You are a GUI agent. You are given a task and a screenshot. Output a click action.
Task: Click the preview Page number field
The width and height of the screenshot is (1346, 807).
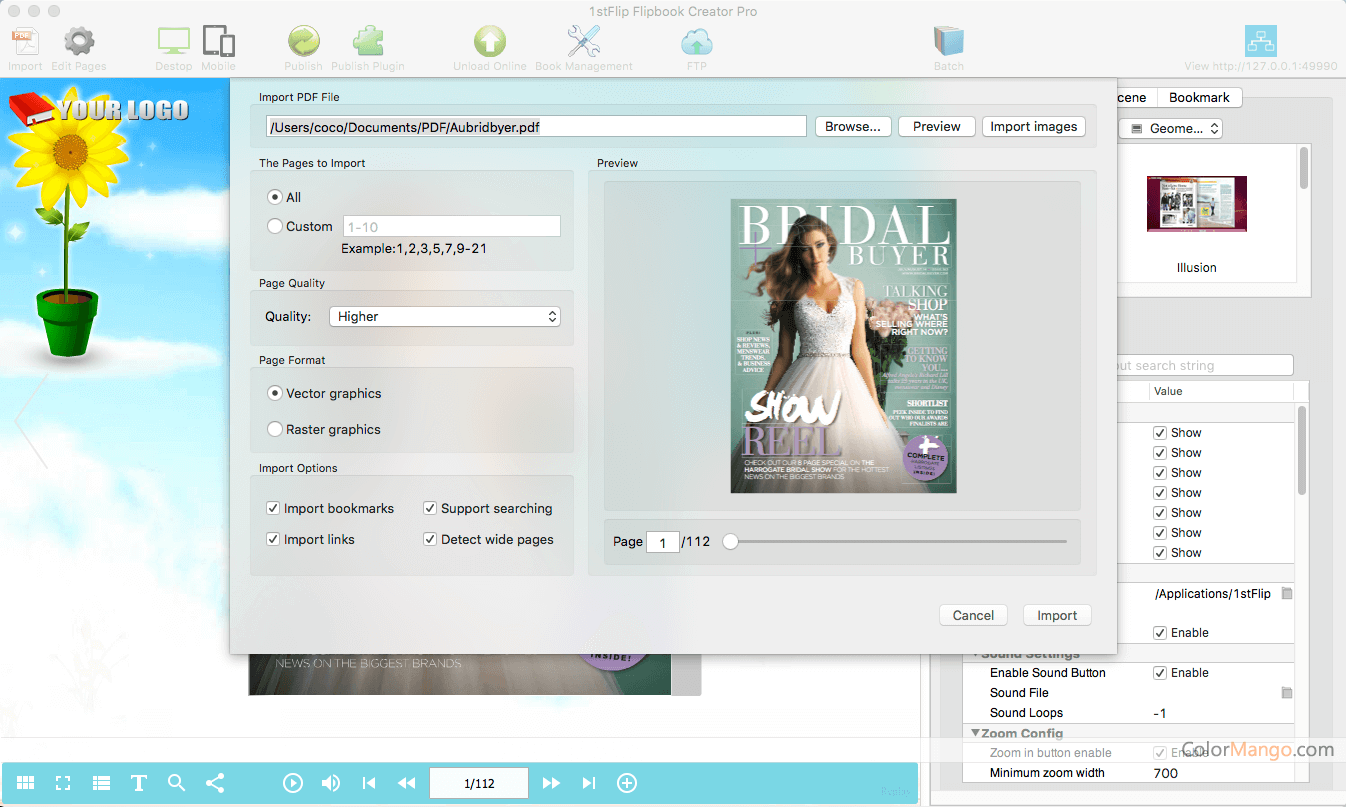click(663, 542)
